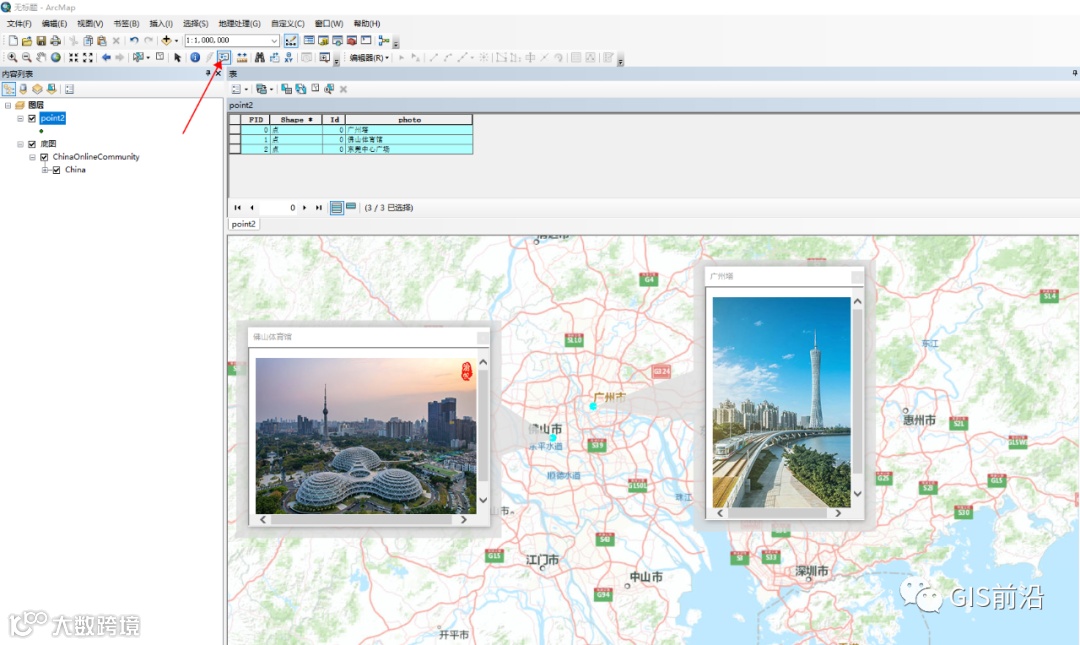Click the Full Extent globe icon
Viewport: 1080px width, 645px height.
coord(56,57)
